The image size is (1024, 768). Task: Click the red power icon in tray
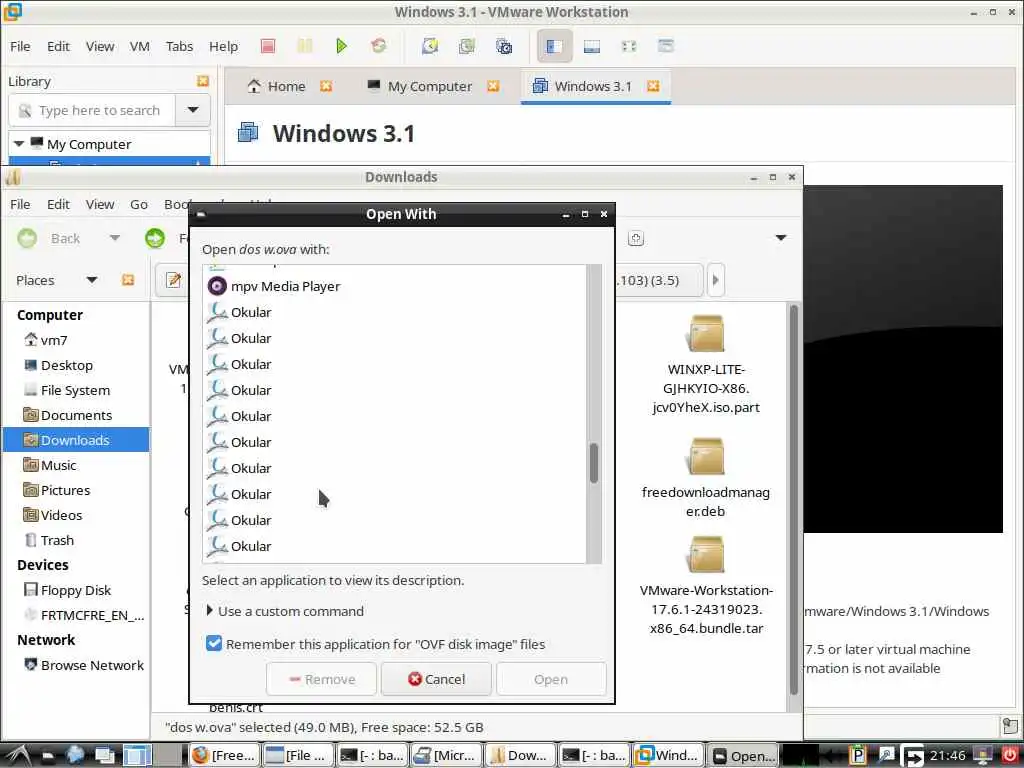click(x=1010, y=756)
